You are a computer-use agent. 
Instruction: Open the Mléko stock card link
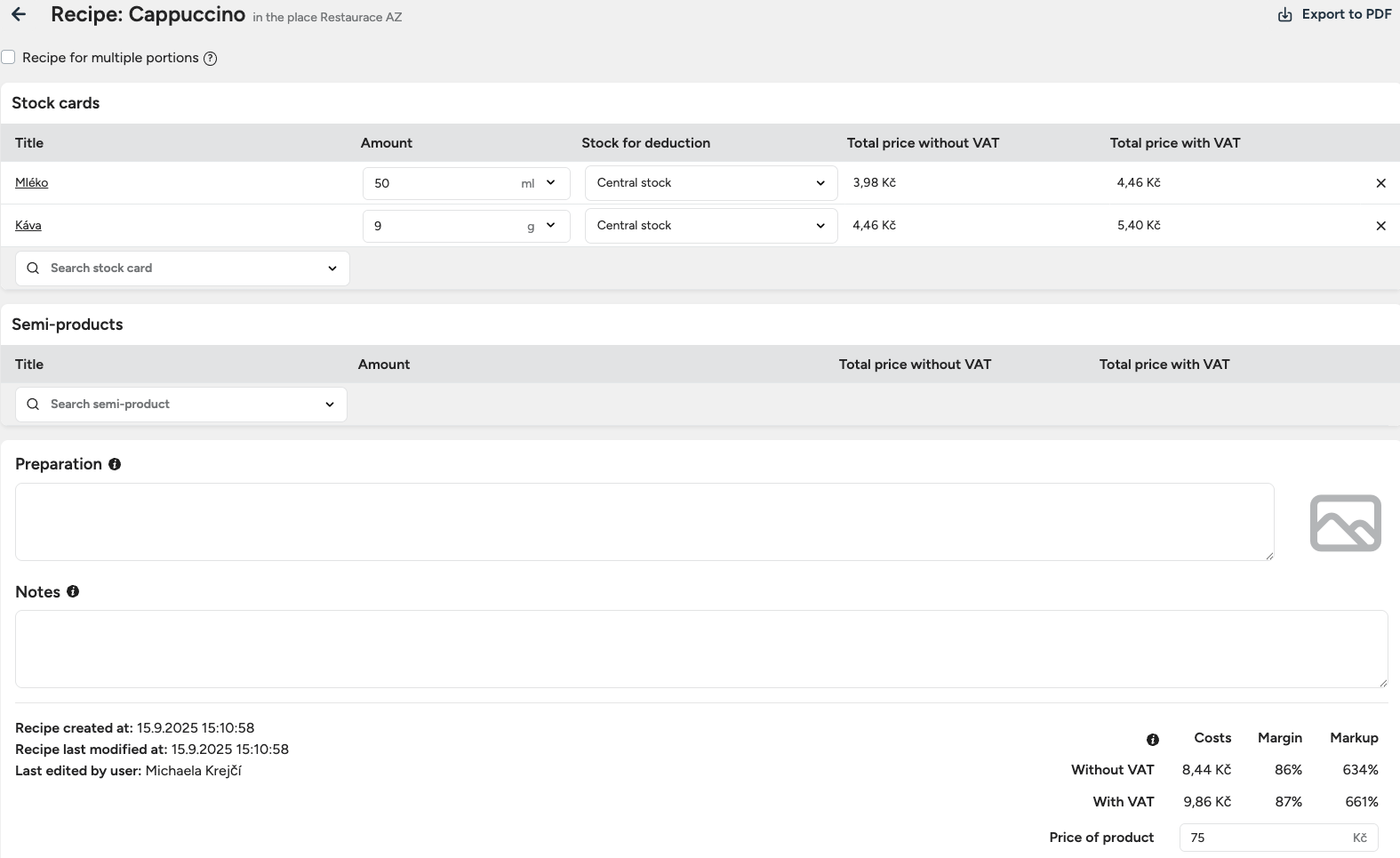click(x=31, y=182)
